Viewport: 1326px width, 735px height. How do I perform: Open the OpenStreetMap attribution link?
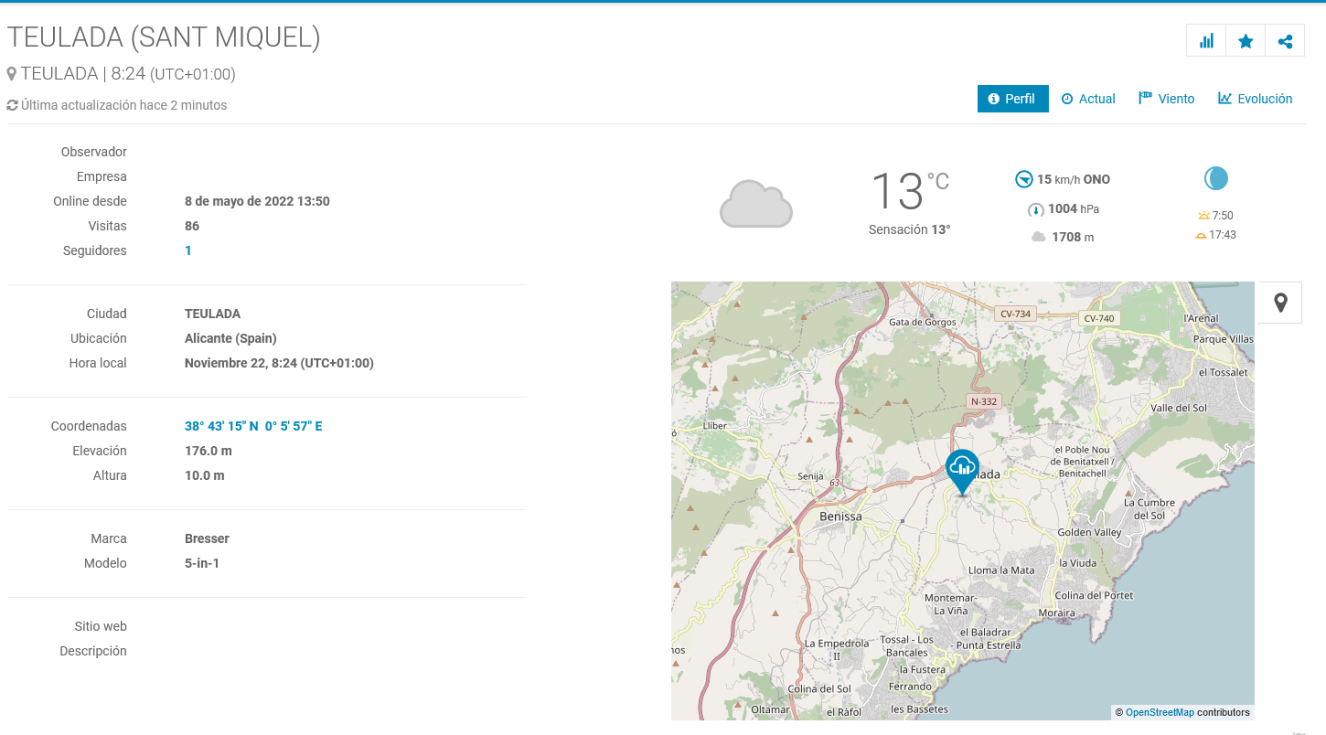tap(1160, 713)
